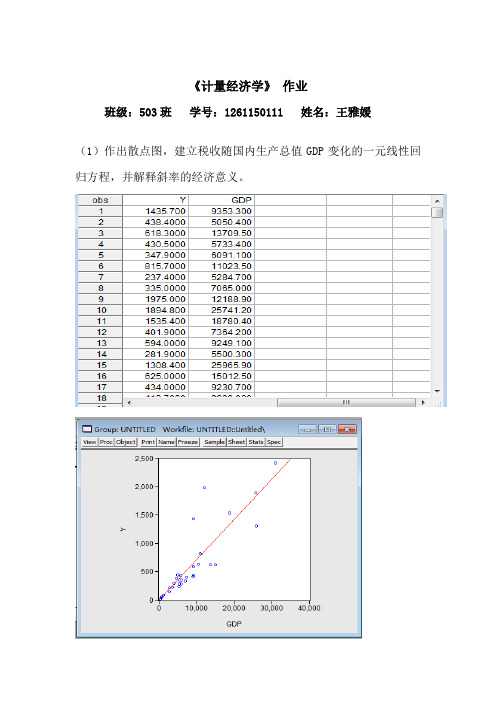Screen dimensions: 496x702
Task: Open Spec view in Group toolbar
Action: click(274, 442)
